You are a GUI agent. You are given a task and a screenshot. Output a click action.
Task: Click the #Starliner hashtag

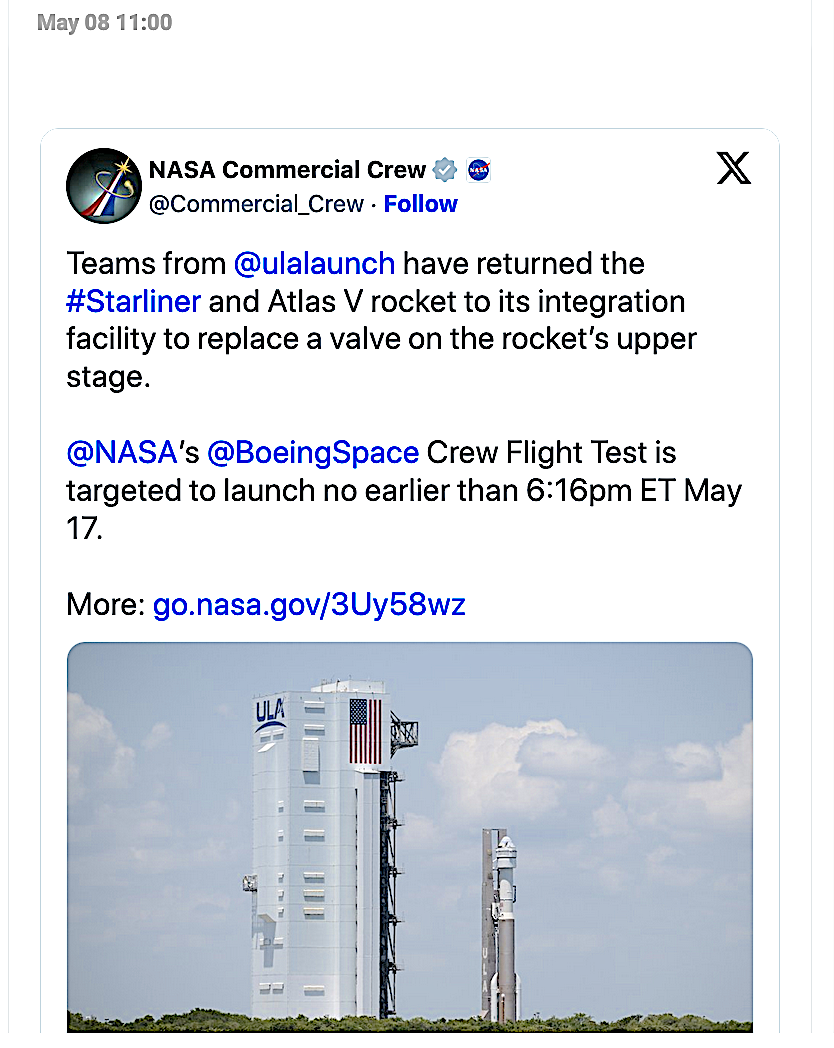[x=133, y=301]
